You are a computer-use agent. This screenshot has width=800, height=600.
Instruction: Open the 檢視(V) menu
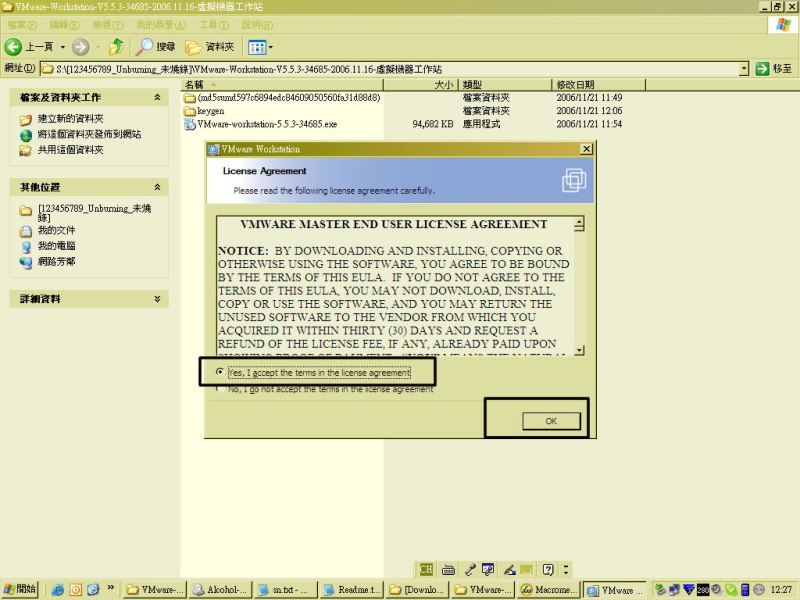(x=108, y=24)
